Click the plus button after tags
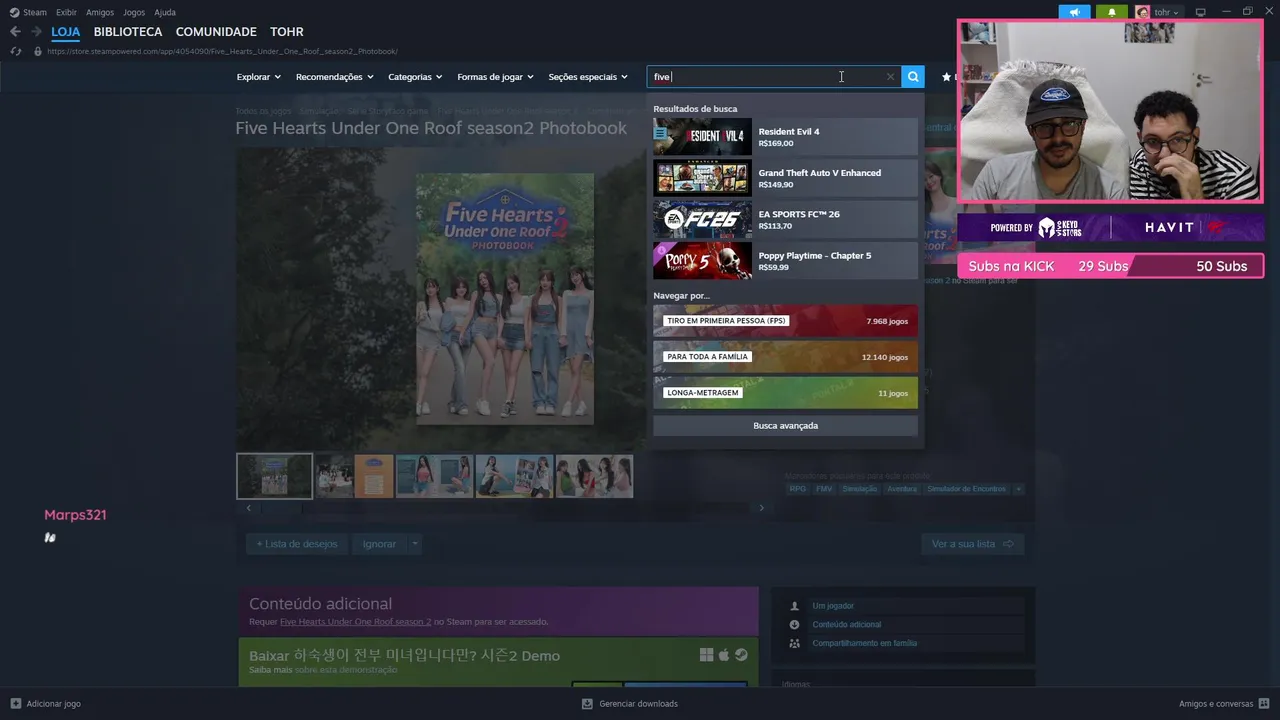 pyautogui.click(x=1018, y=489)
